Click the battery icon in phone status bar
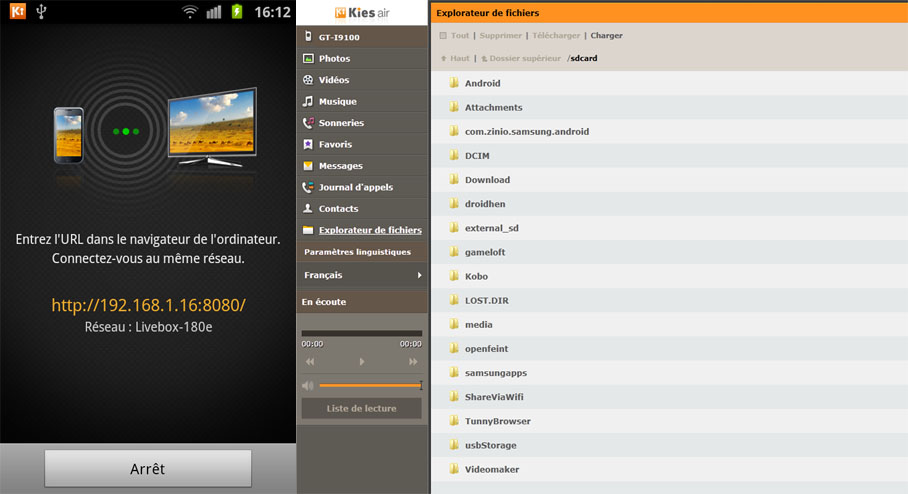This screenshot has width=908, height=494. [x=237, y=11]
